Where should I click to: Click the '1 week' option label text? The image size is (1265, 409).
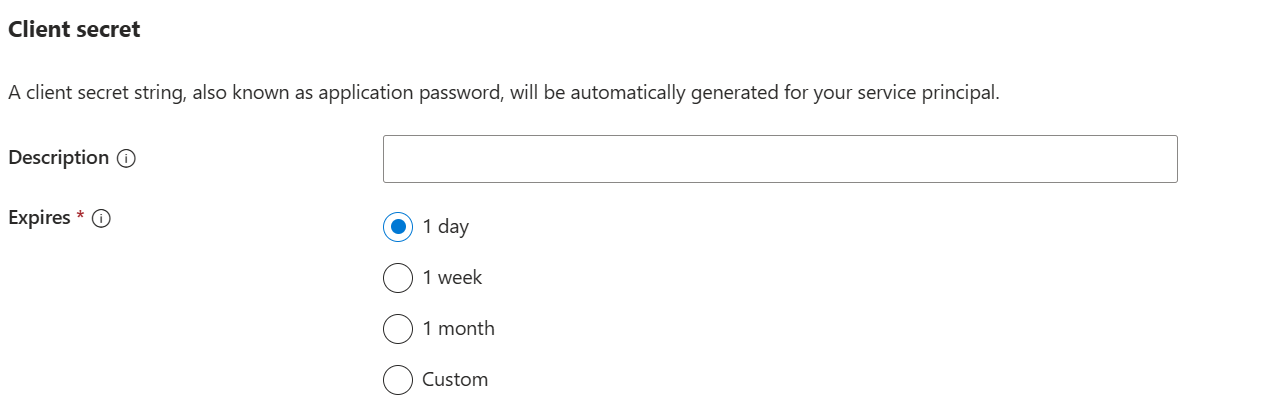tap(452, 278)
